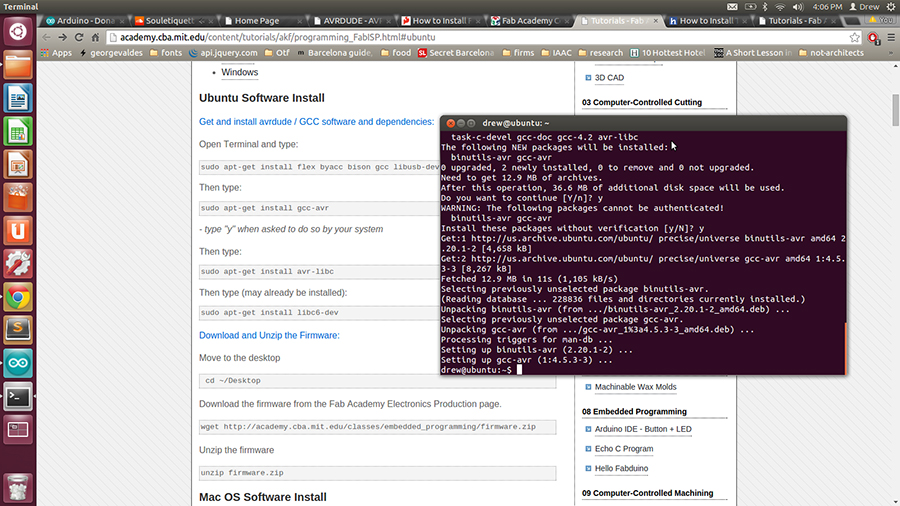The width and height of the screenshot is (900, 506).
Task: Expand the not-architects bookmark folder
Action: click(x=831, y=53)
